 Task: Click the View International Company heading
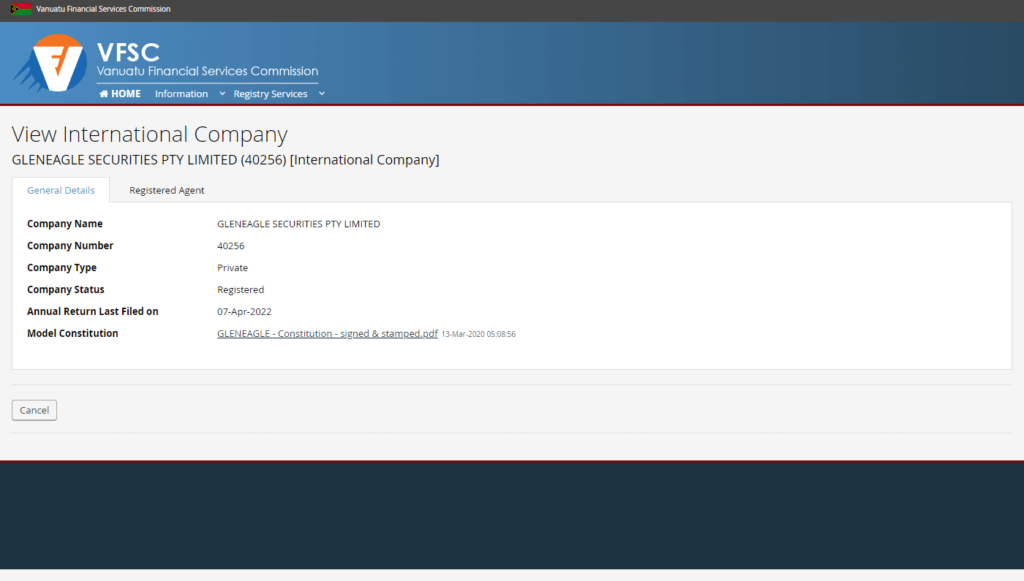click(x=150, y=134)
